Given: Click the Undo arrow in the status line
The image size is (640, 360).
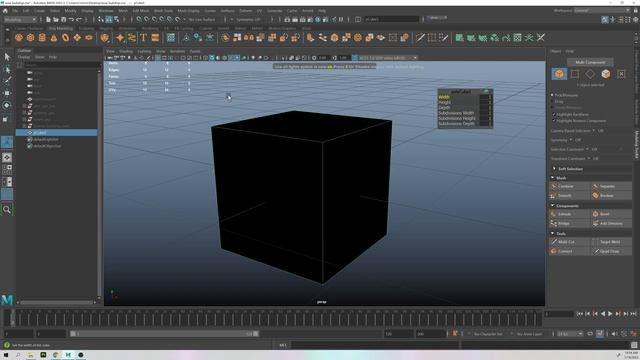Looking at the screenshot, I should click(x=71, y=19).
